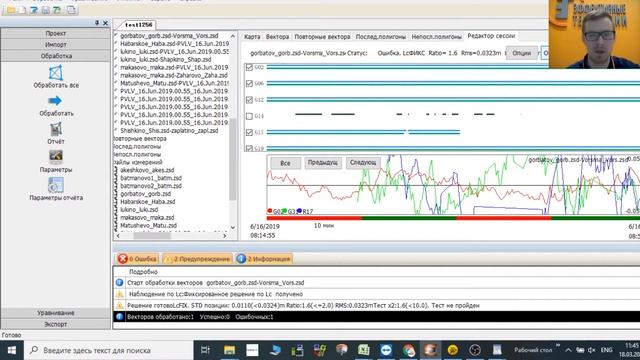This screenshot has height=360, width=640.
Task: Expand the 'Уравнивание' panel section
Action: point(56,313)
